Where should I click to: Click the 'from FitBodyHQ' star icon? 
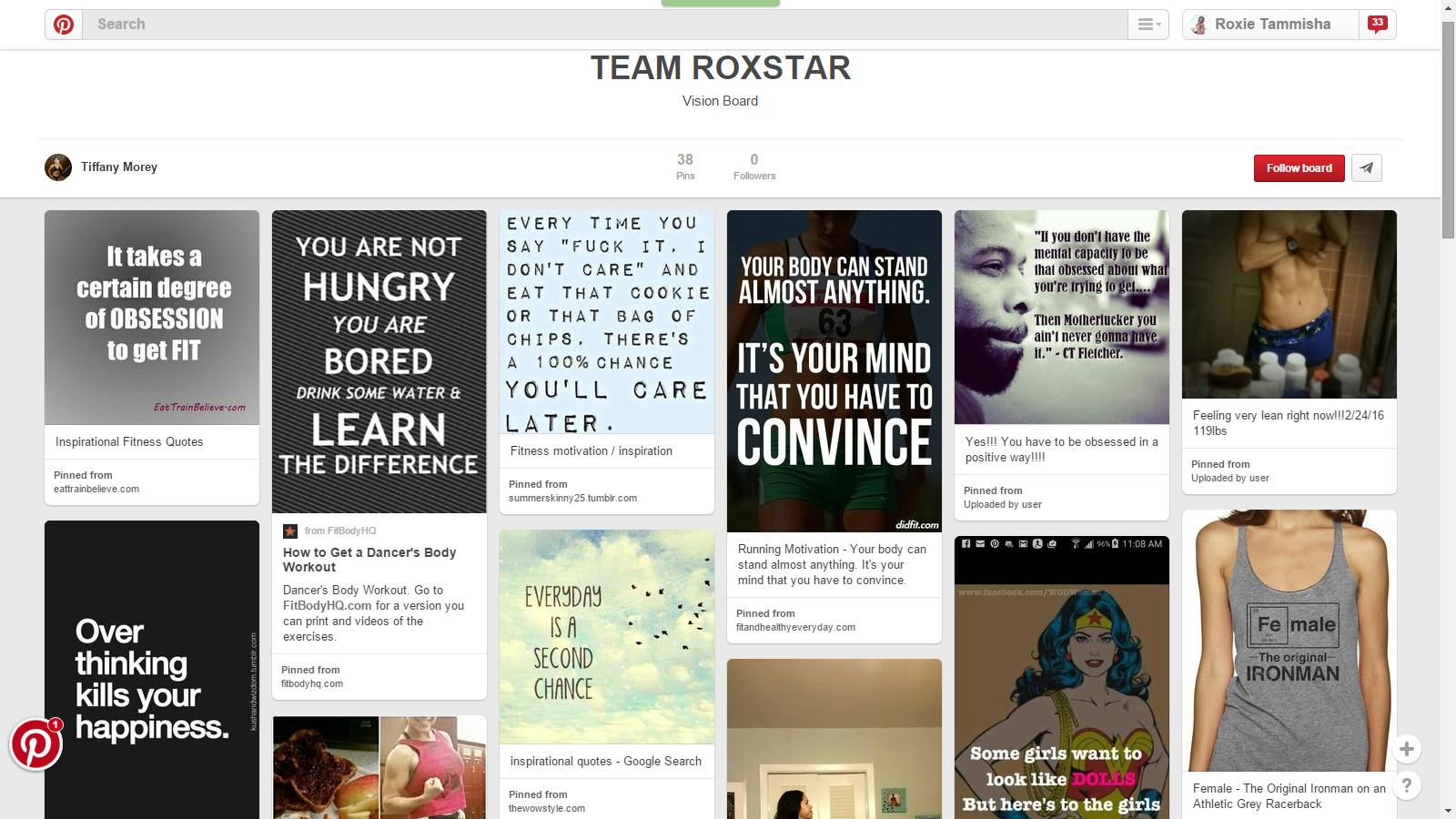coord(290,531)
